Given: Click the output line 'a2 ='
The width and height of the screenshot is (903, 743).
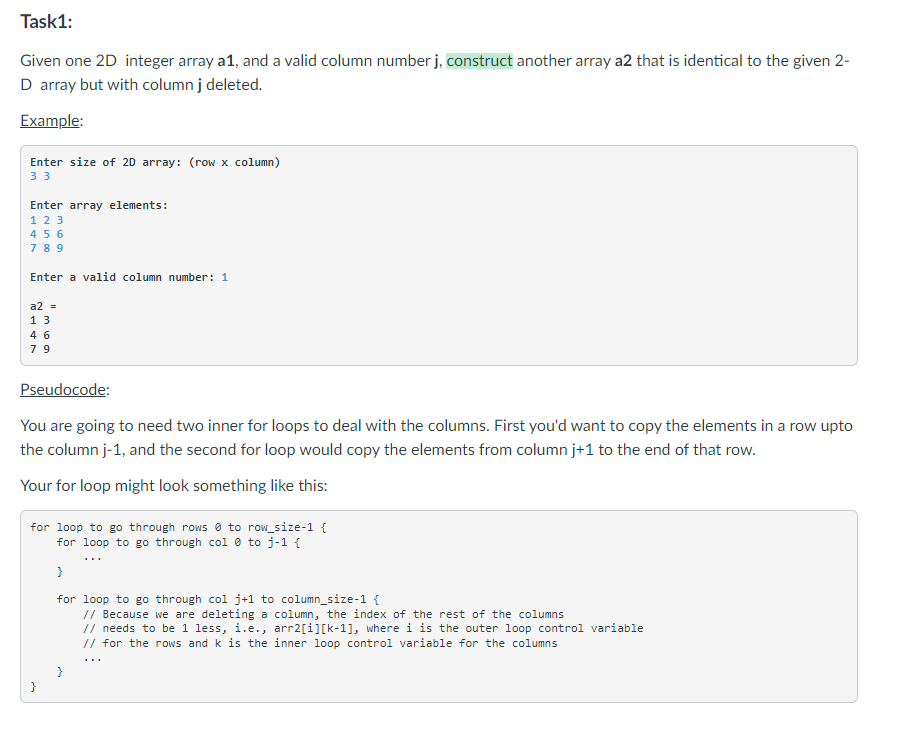Looking at the screenshot, I should 40,305.
